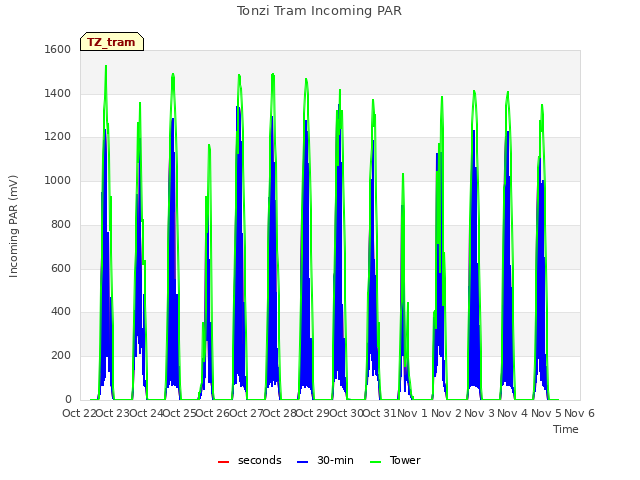The width and height of the screenshot is (640, 480).
Task: Click the 'Time' x-axis label
Action: pyautogui.click(x=566, y=429)
